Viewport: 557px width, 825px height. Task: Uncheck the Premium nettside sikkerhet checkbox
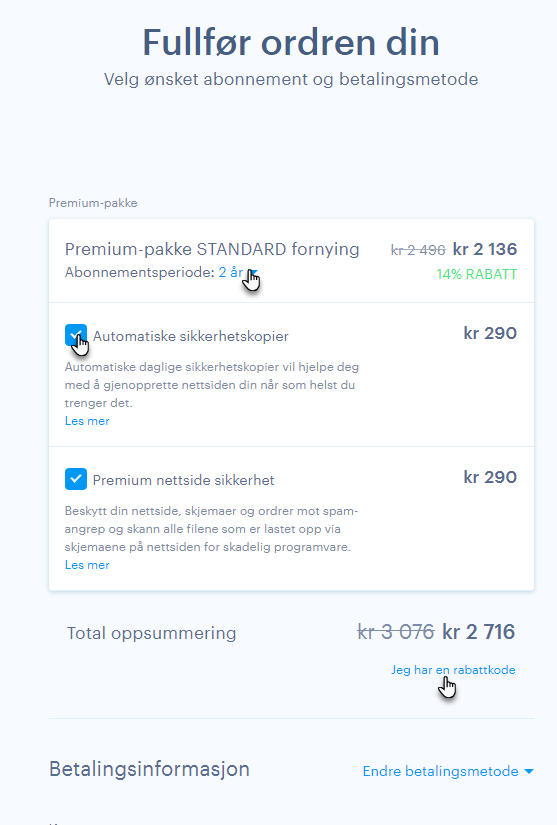click(76, 479)
